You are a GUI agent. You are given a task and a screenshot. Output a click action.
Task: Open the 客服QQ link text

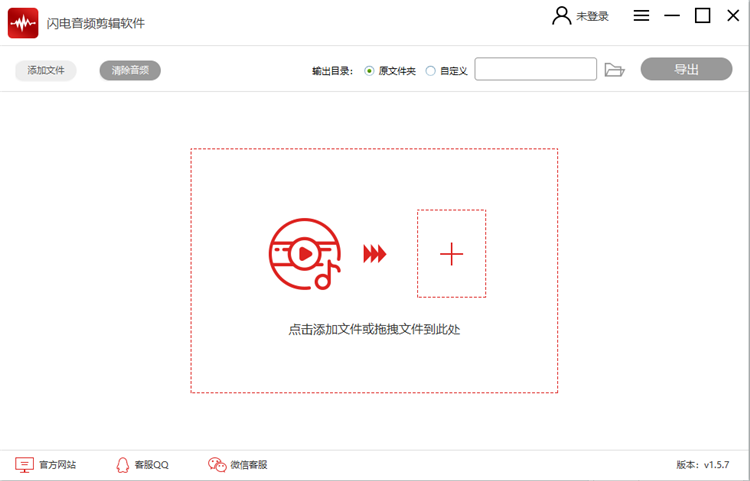[x=152, y=465]
